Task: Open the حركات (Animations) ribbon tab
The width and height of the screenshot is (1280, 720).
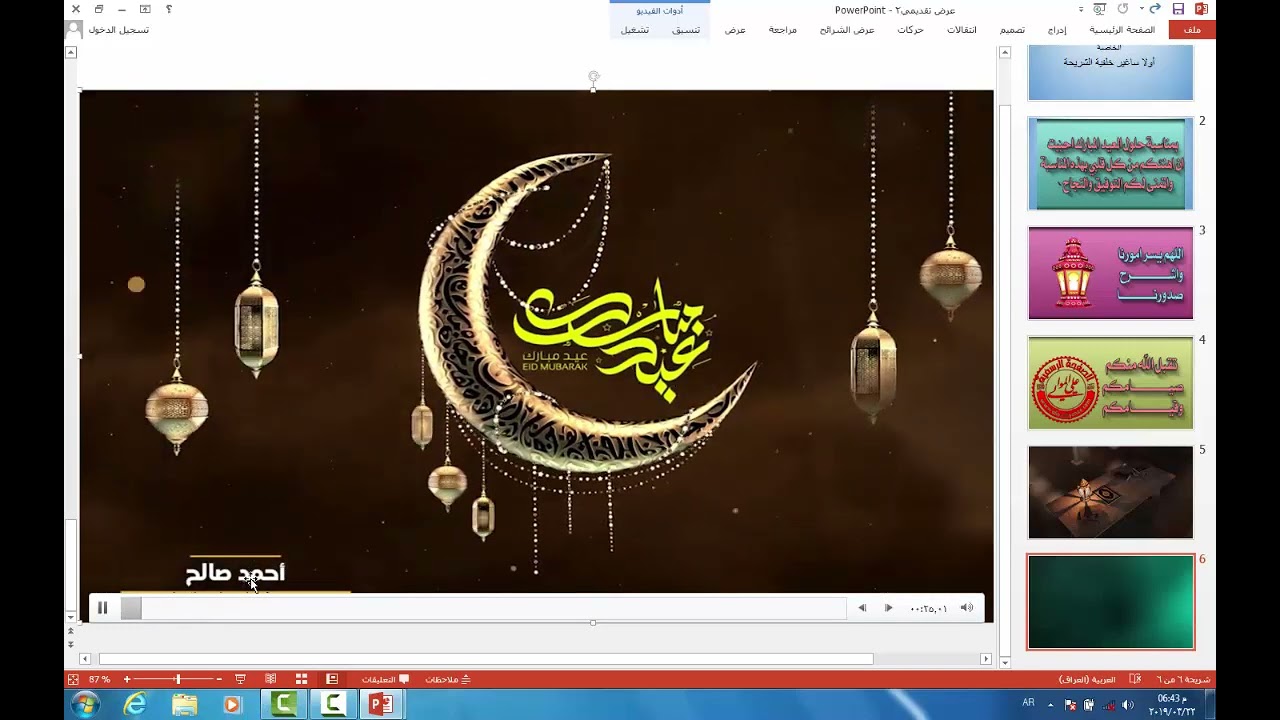Action: (x=911, y=30)
